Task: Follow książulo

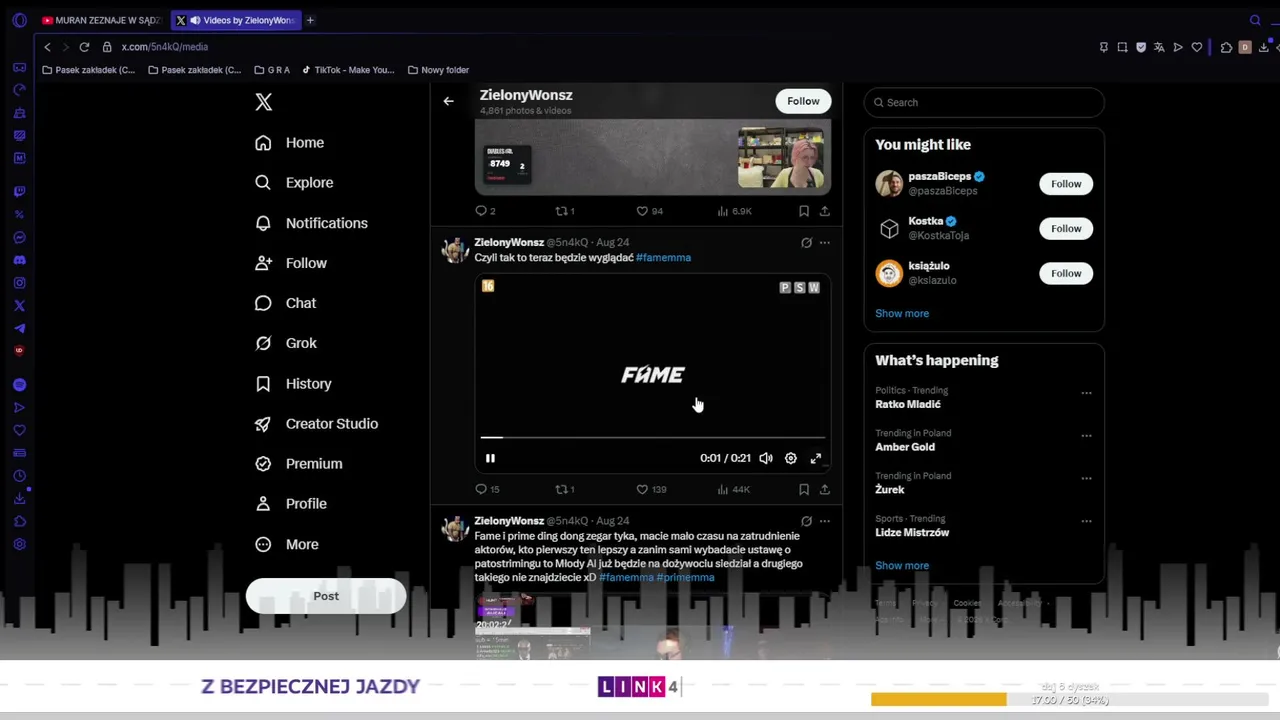Action: pyautogui.click(x=1066, y=273)
